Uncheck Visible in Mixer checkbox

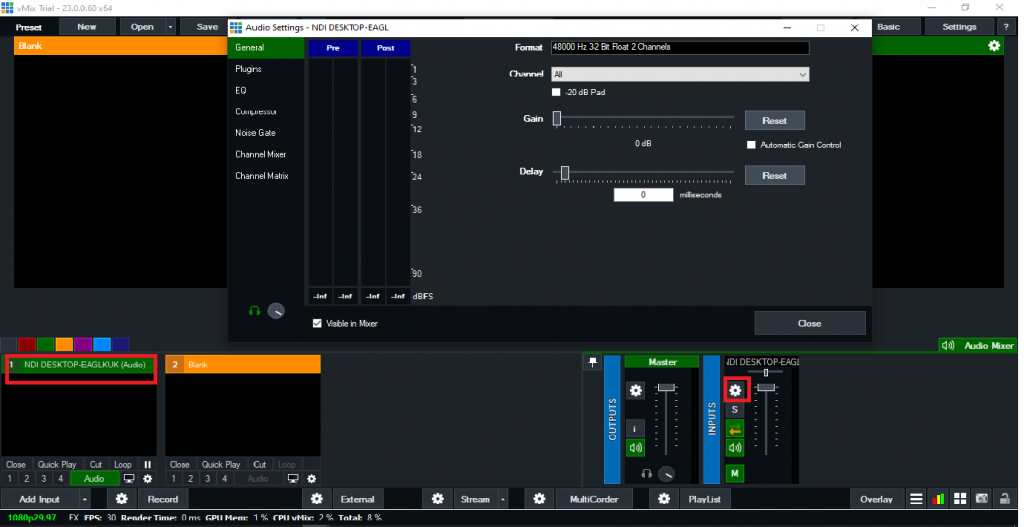[x=317, y=323]
